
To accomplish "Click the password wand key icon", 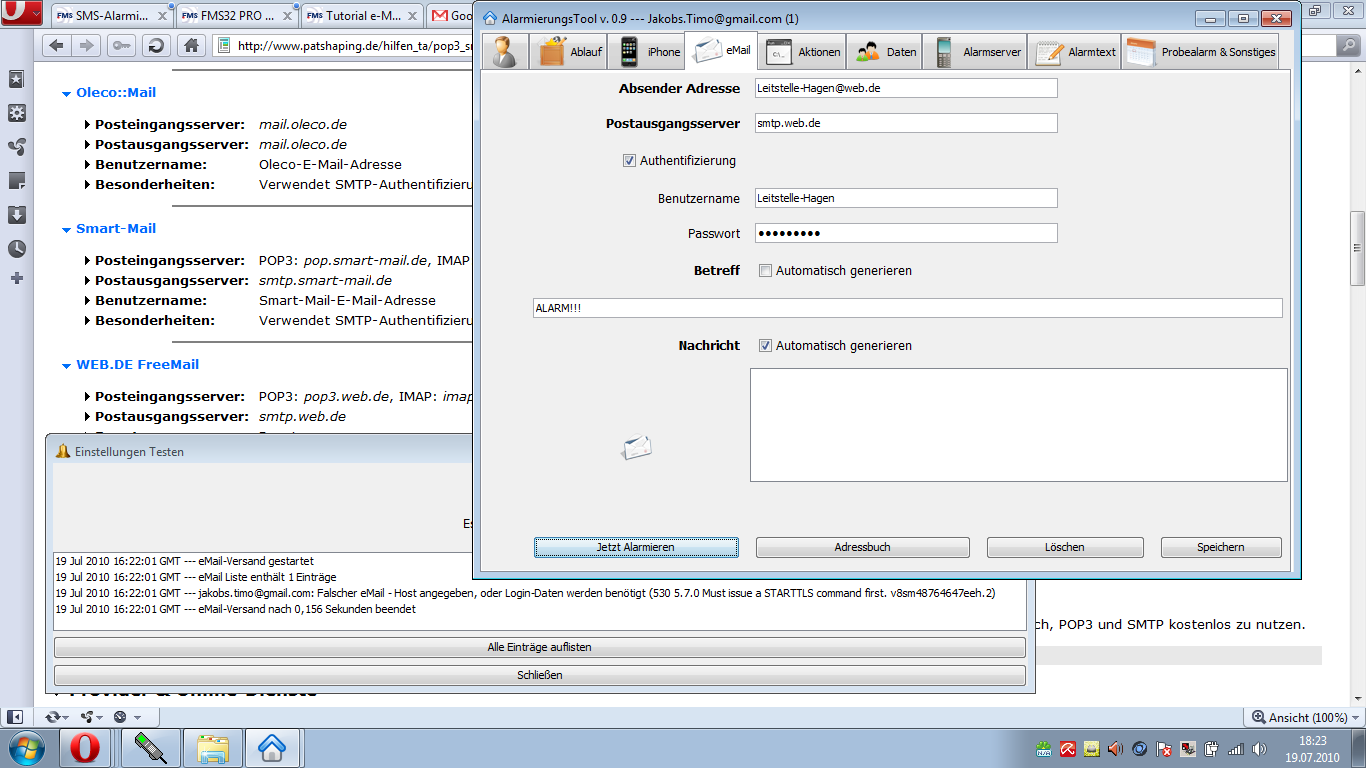I will [121, 46].
